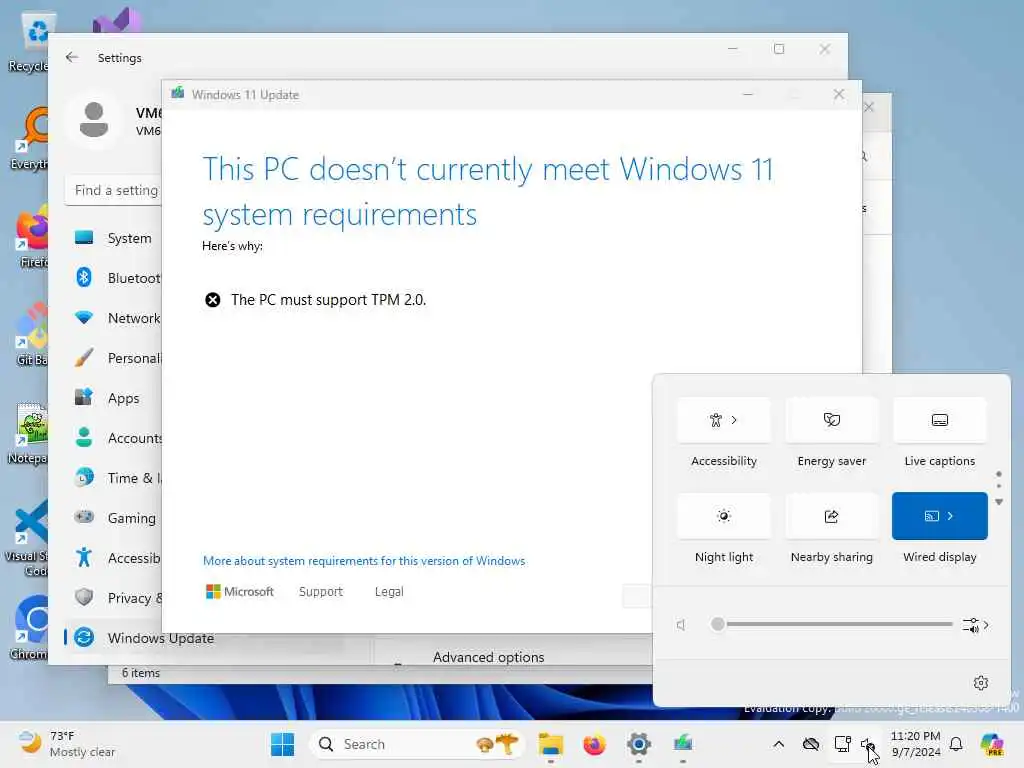1024x768 pixels.
Task: Select Bluetooth icon in Settings sidebar
Action: coord(84,278)
